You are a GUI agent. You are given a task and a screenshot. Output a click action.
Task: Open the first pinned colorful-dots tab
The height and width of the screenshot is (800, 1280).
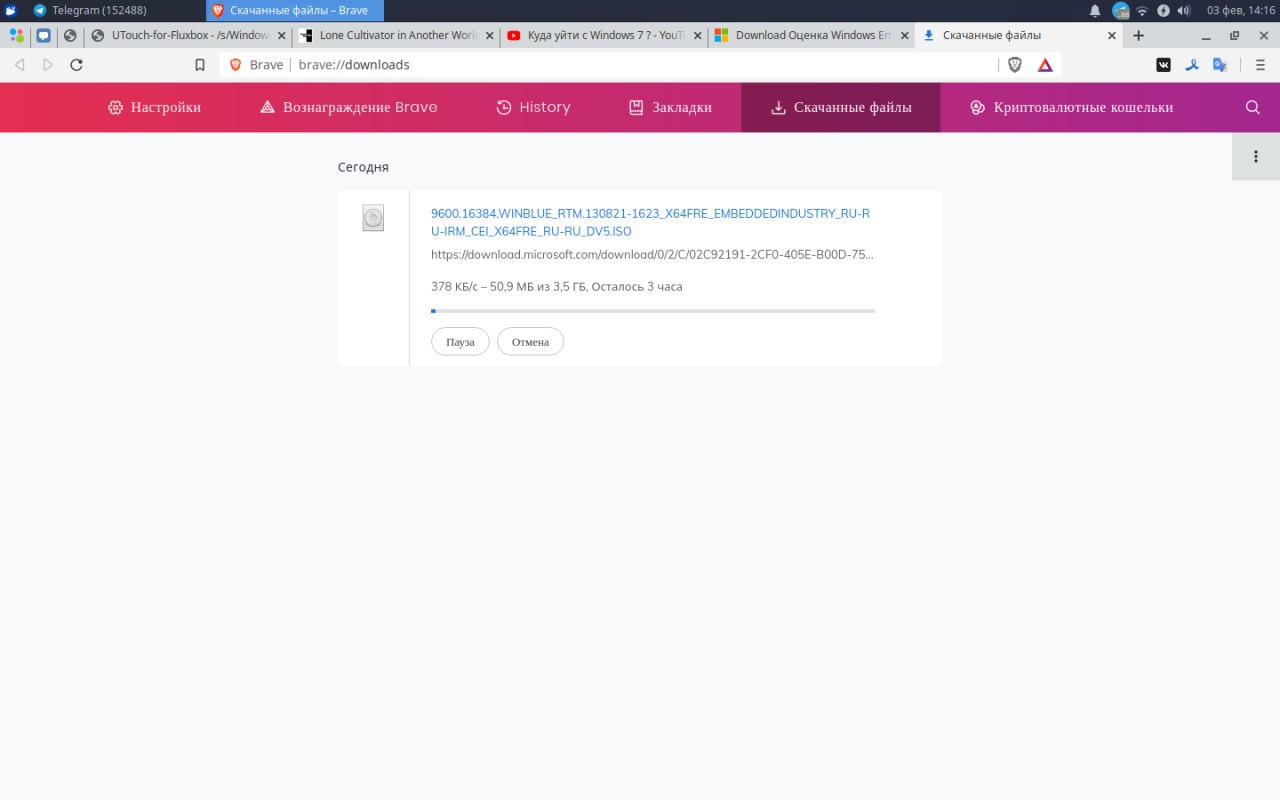[x=17, y=35]
